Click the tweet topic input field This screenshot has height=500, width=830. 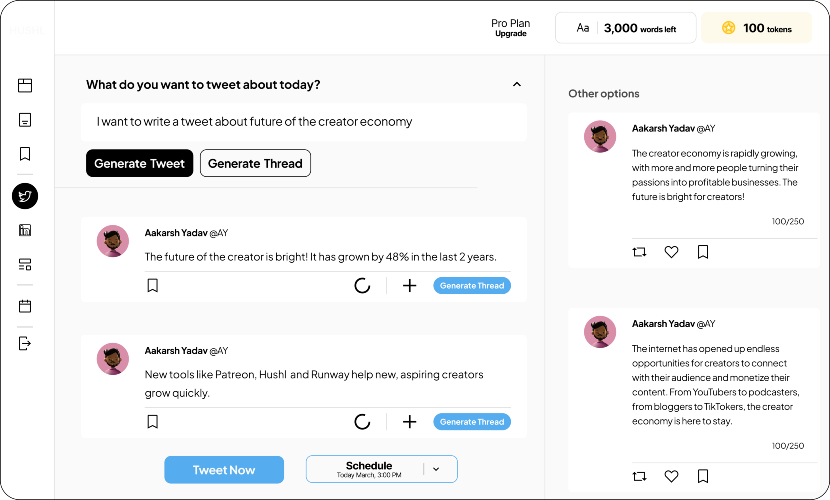[304, 122]
